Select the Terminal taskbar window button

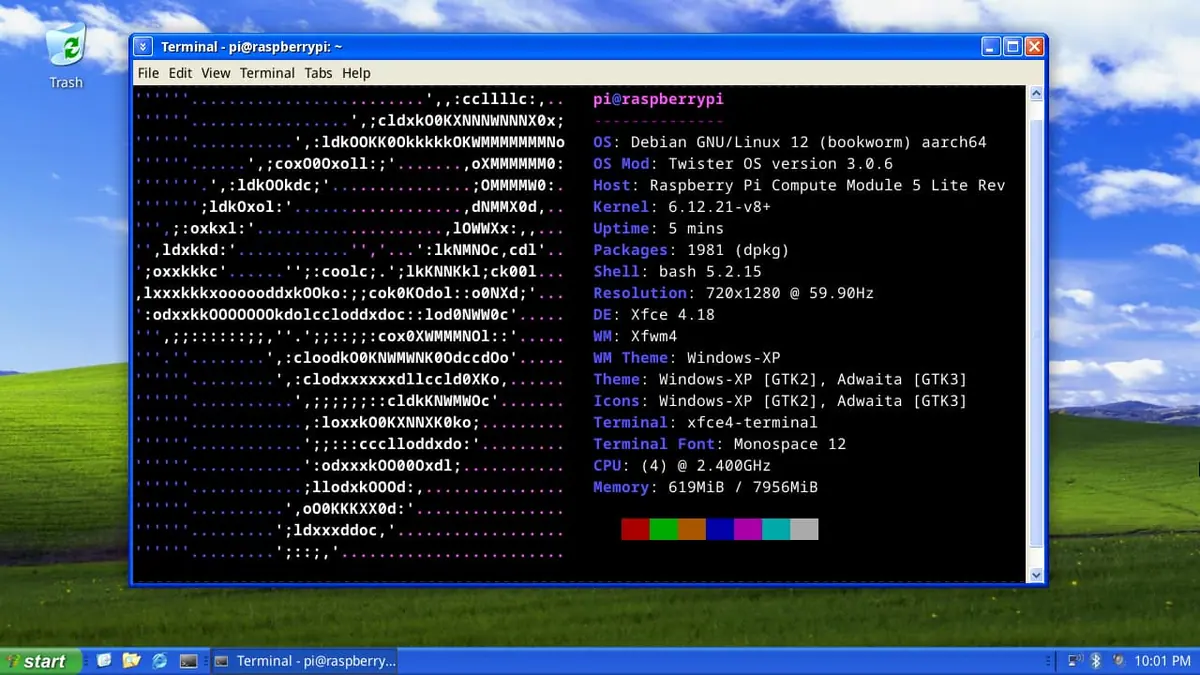pyautogui.click(x=305, y=661)
